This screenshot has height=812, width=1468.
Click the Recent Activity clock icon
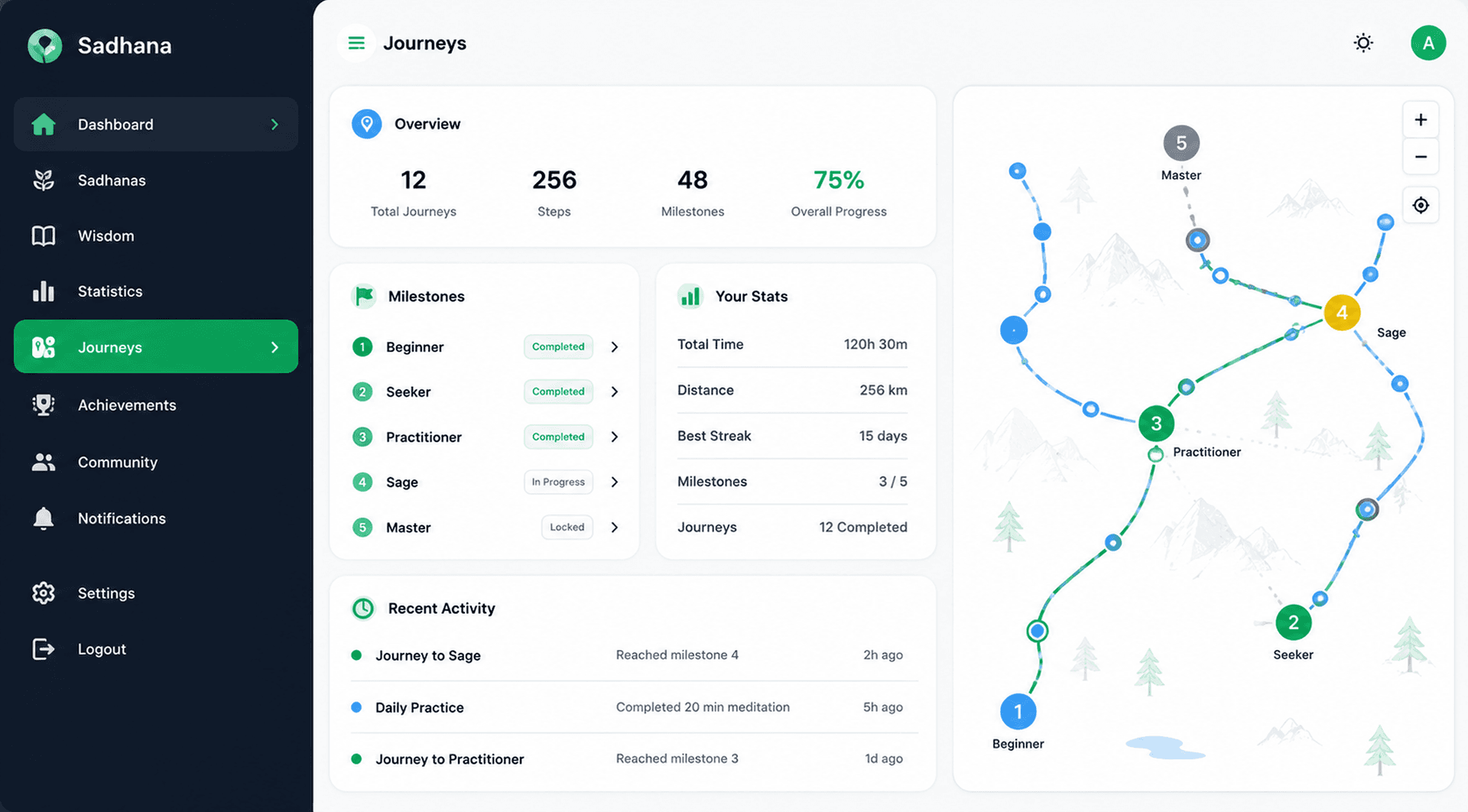(x=363, y=609)
